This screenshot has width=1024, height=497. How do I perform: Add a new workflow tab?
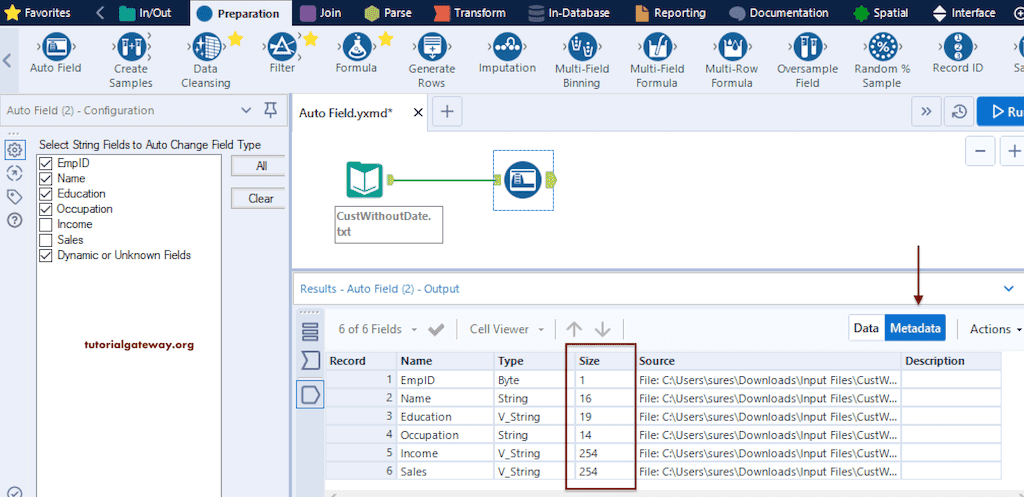point(447,112)
